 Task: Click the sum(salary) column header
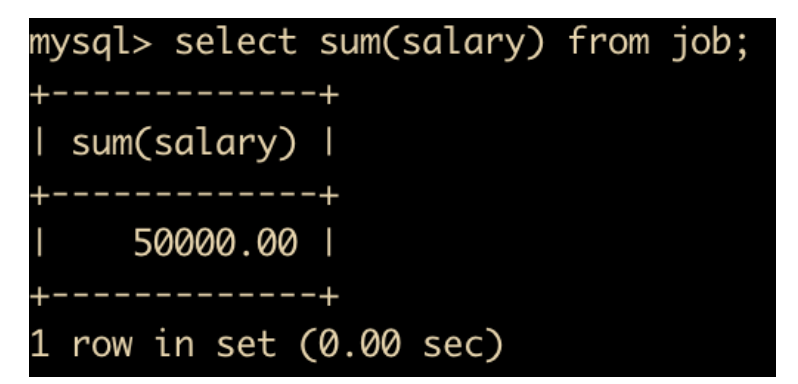pyautogui.click(x=184, y=144)
